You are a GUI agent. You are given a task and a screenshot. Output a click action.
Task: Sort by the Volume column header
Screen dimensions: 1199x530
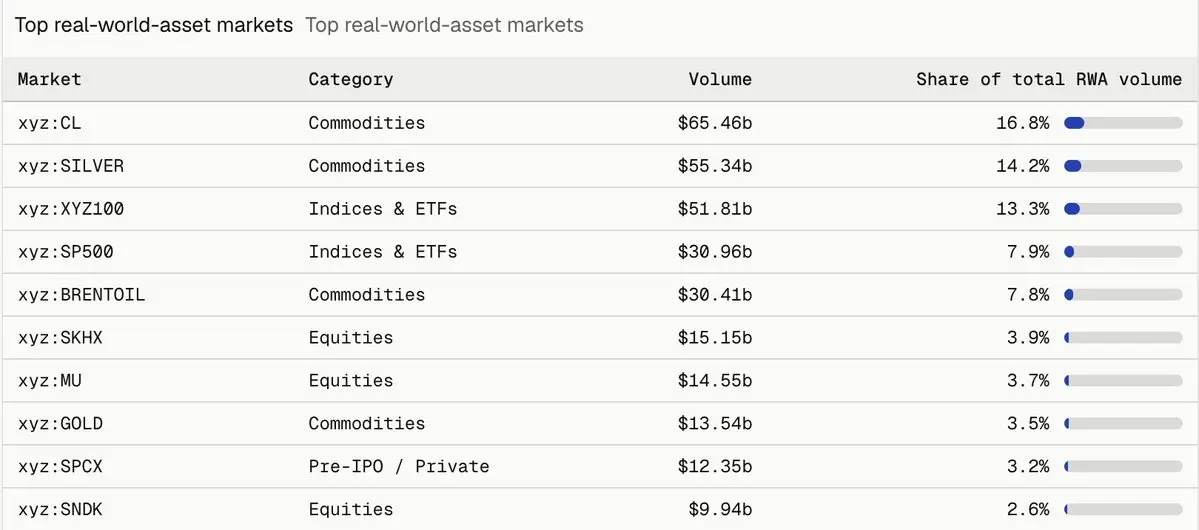(x=720, y=80)
